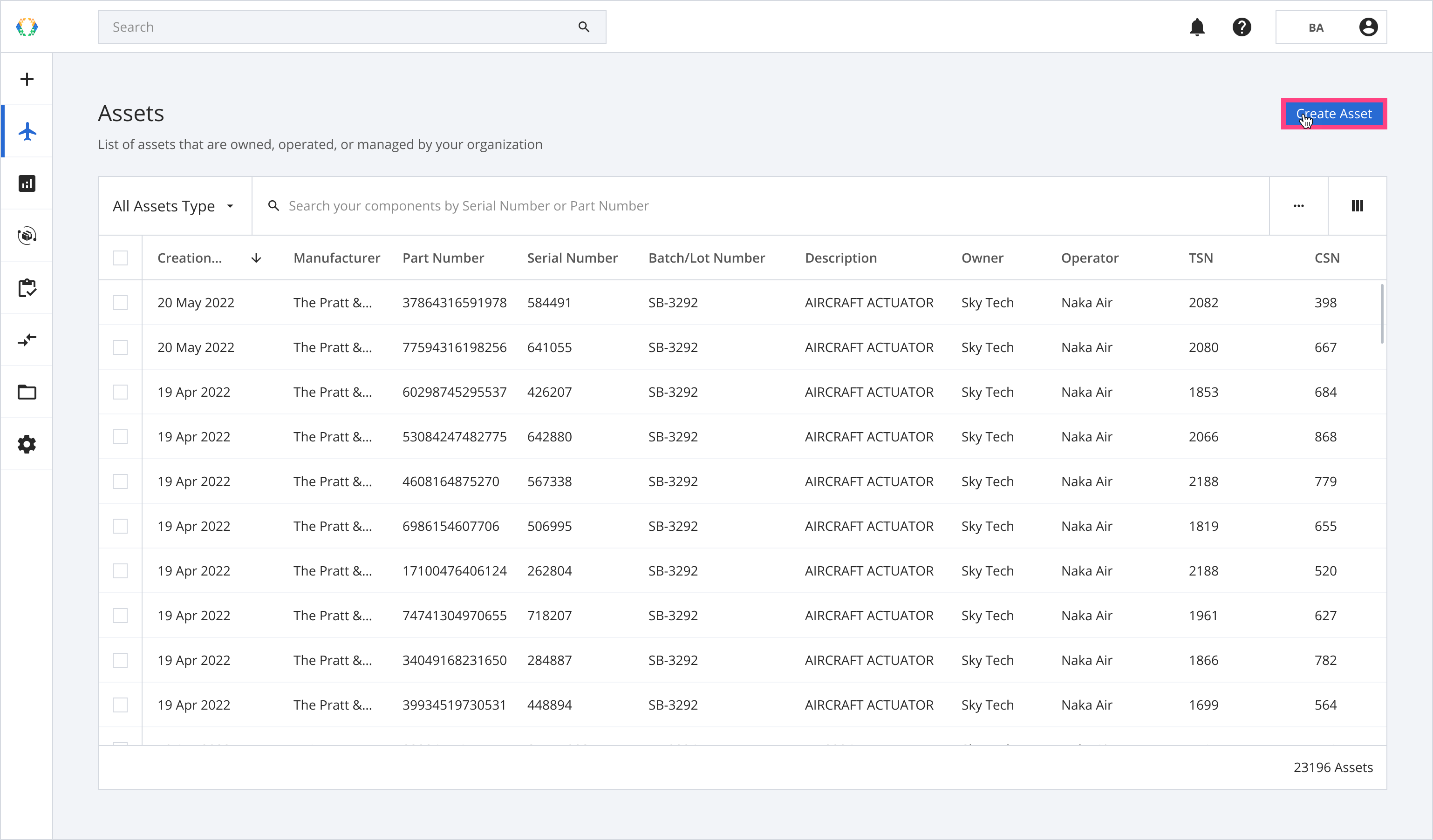Open part number 34049168231650
1433x840 pixels.
pos(454,660)
